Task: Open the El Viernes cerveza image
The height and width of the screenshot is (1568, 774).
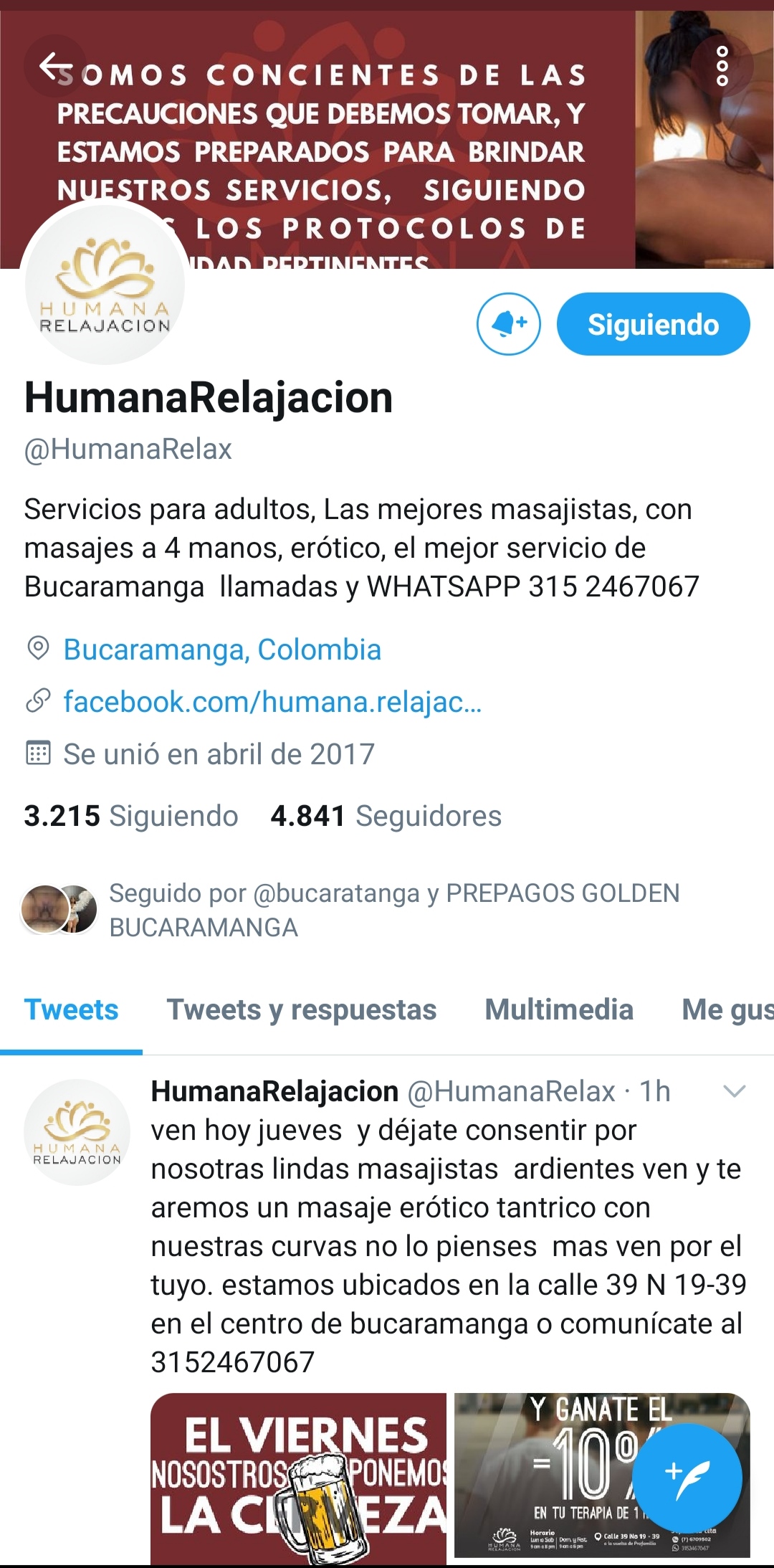Action: coord(298,1478)
